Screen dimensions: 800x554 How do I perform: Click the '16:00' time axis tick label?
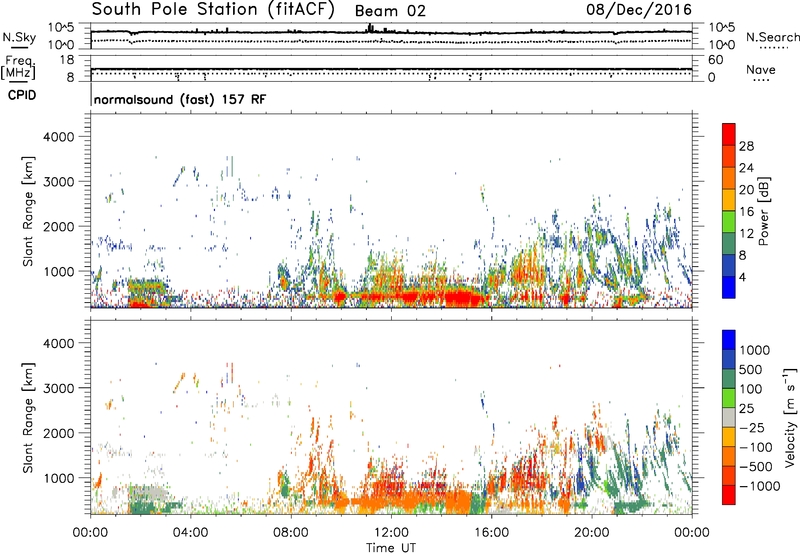[x=491, y=533]
